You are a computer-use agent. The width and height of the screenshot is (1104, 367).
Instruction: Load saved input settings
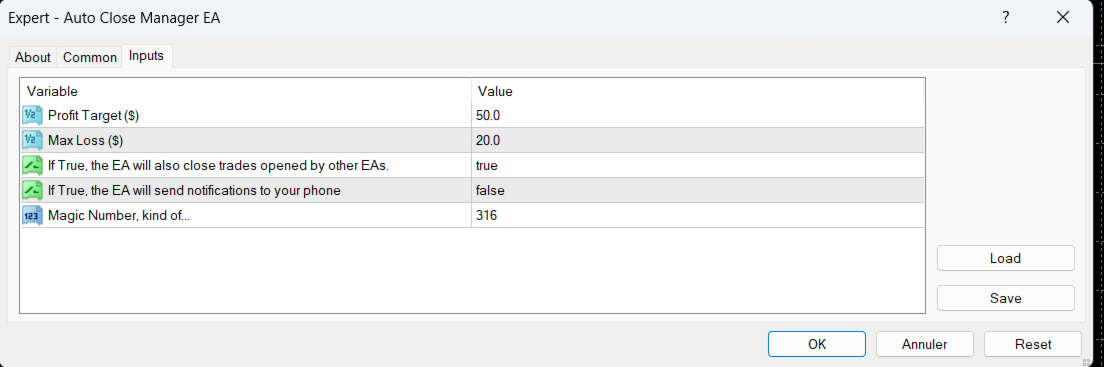click(1005, 258)
